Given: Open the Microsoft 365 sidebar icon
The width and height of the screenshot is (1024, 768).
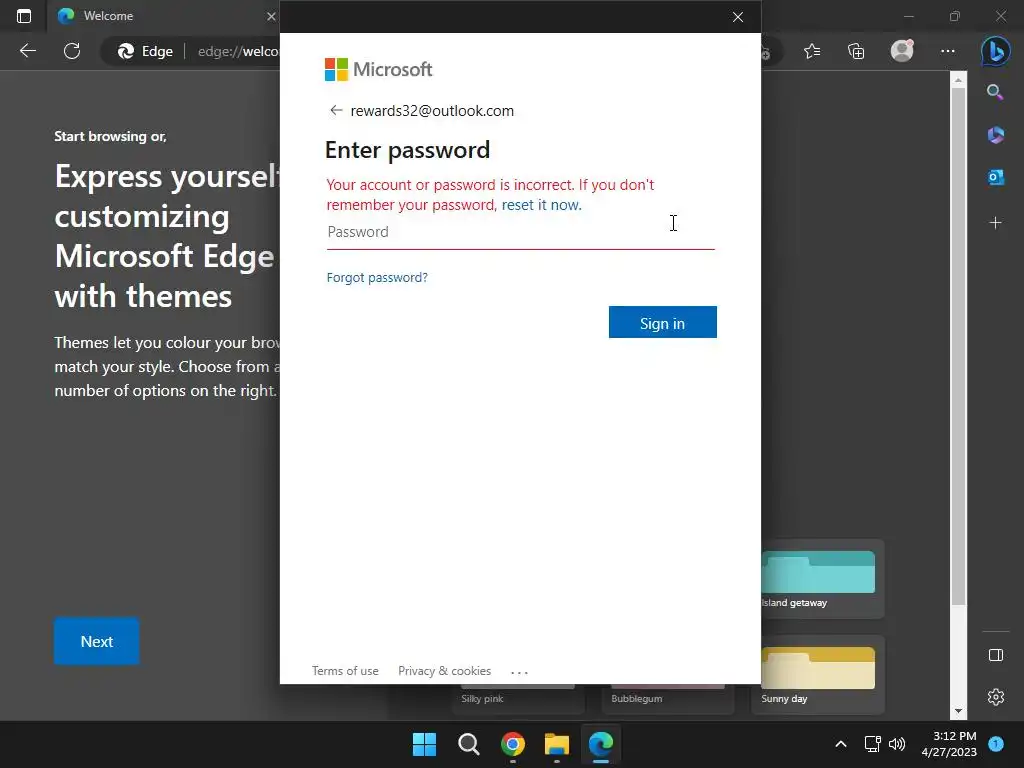Looking at the screenshot, I should (x=995, y=135).
